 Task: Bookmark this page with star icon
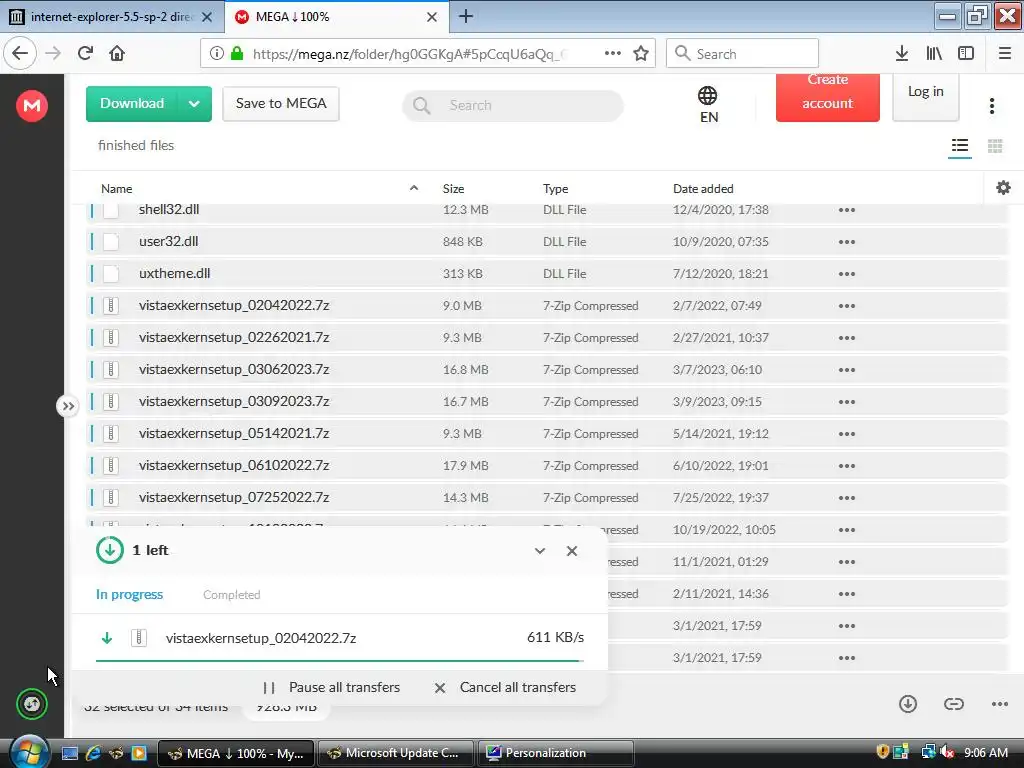point(641,54)
